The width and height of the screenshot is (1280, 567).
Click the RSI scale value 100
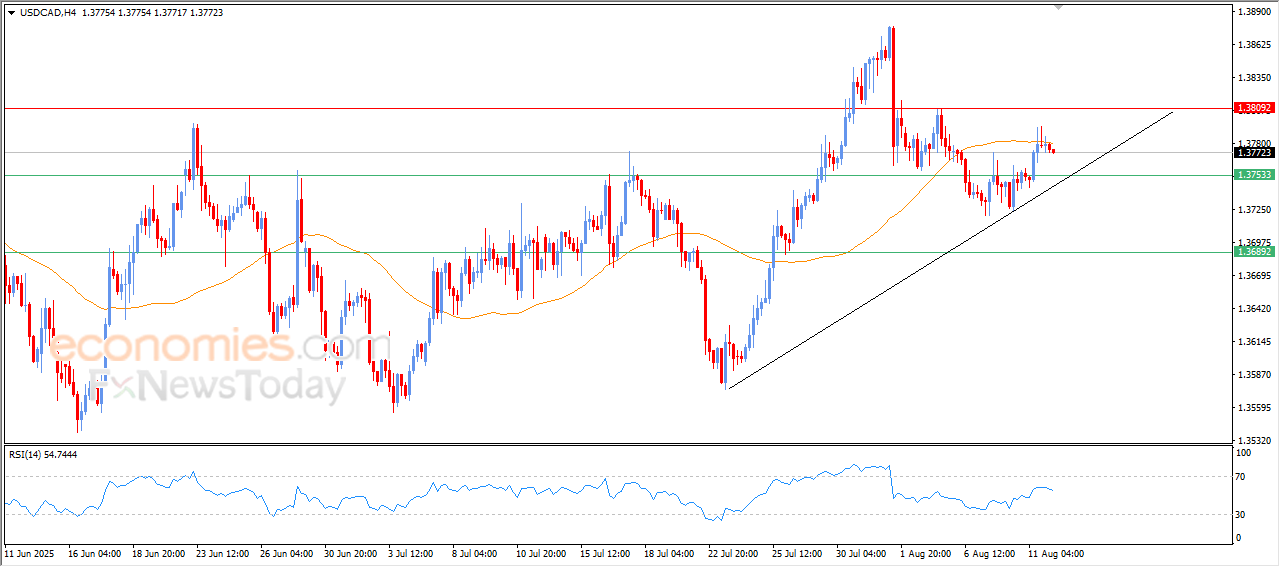click(x=1245, y=453)
